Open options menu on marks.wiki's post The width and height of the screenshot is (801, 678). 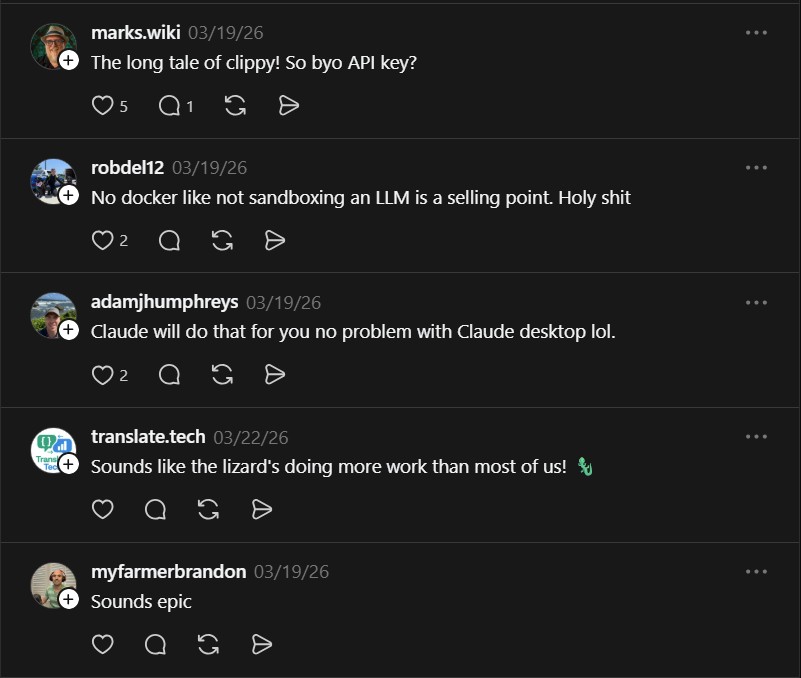coord(756,32)
